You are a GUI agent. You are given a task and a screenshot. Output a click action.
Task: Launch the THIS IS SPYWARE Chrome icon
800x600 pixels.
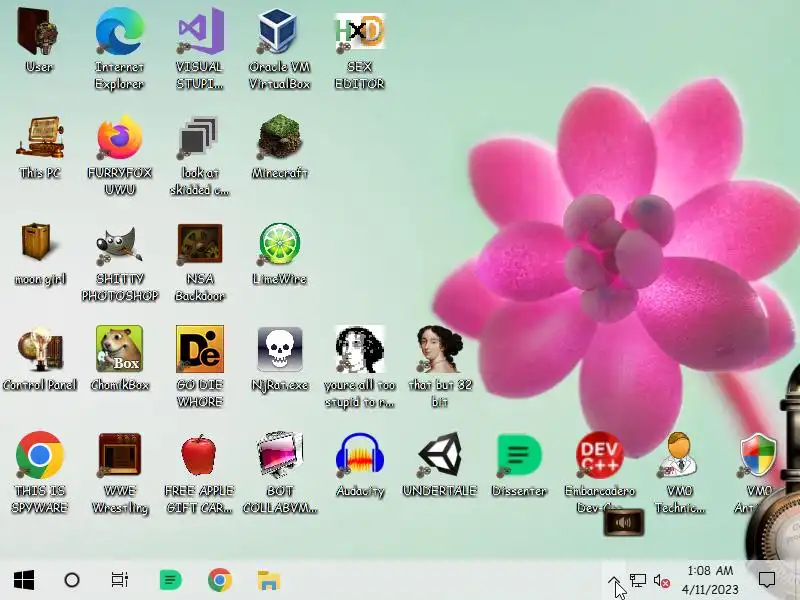(40, 455)
